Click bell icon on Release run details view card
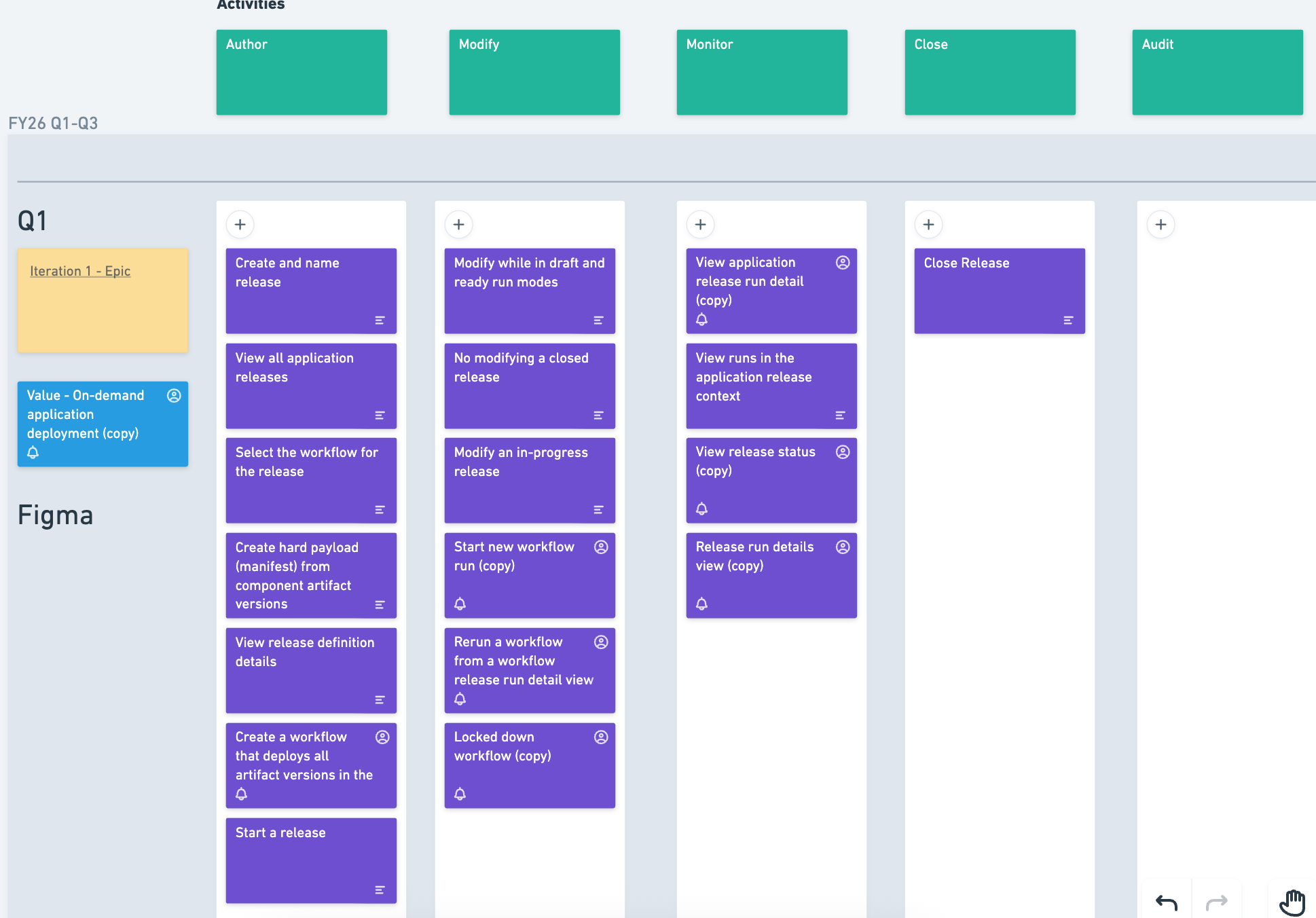The width and height of the screenshot is (1316, 918). click(702, 604)
